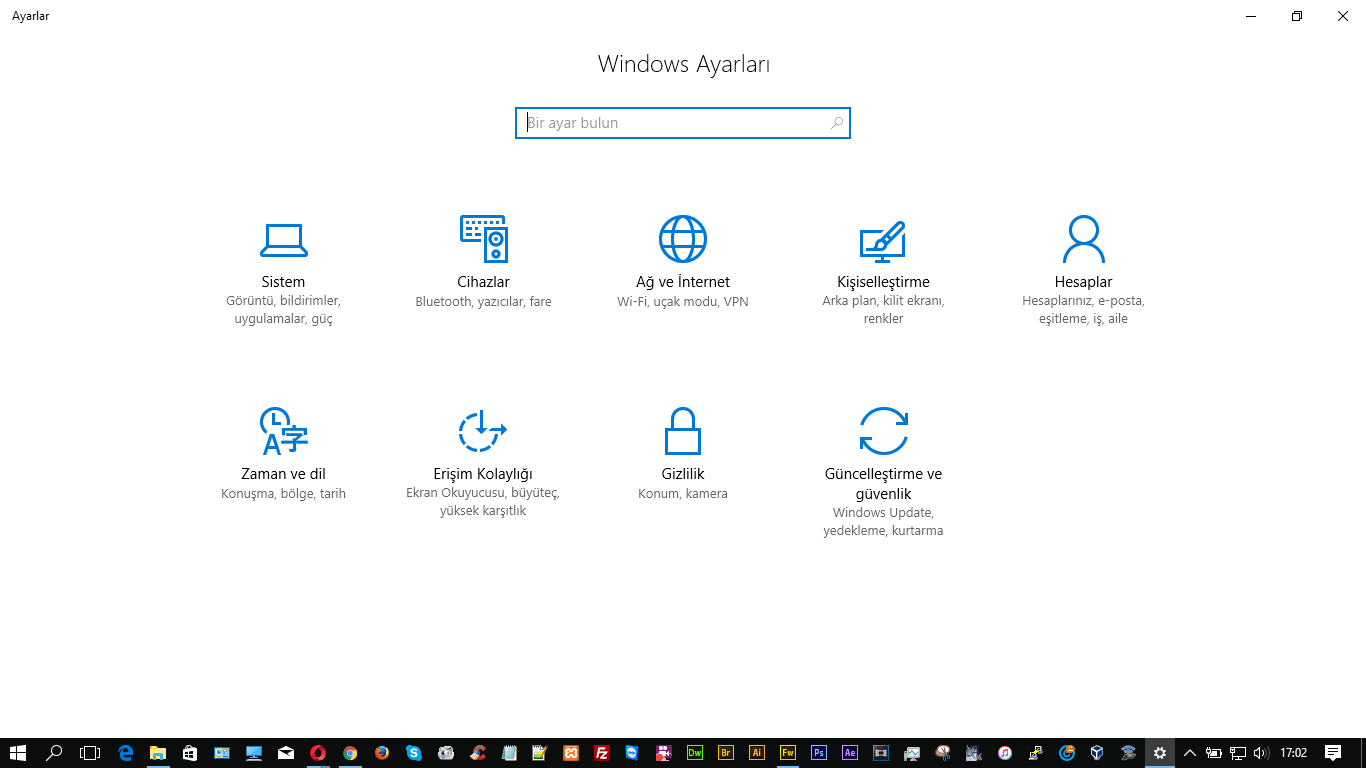The image size is (1366, 768).
Task: Open the volume speaker tray icon
Action: pos(1261,753)
